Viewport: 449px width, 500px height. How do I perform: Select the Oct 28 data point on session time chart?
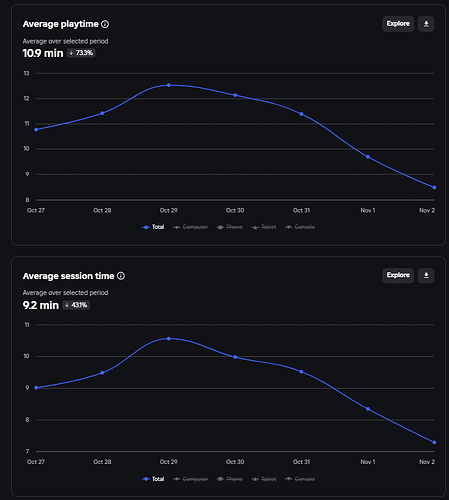[102, 373]
